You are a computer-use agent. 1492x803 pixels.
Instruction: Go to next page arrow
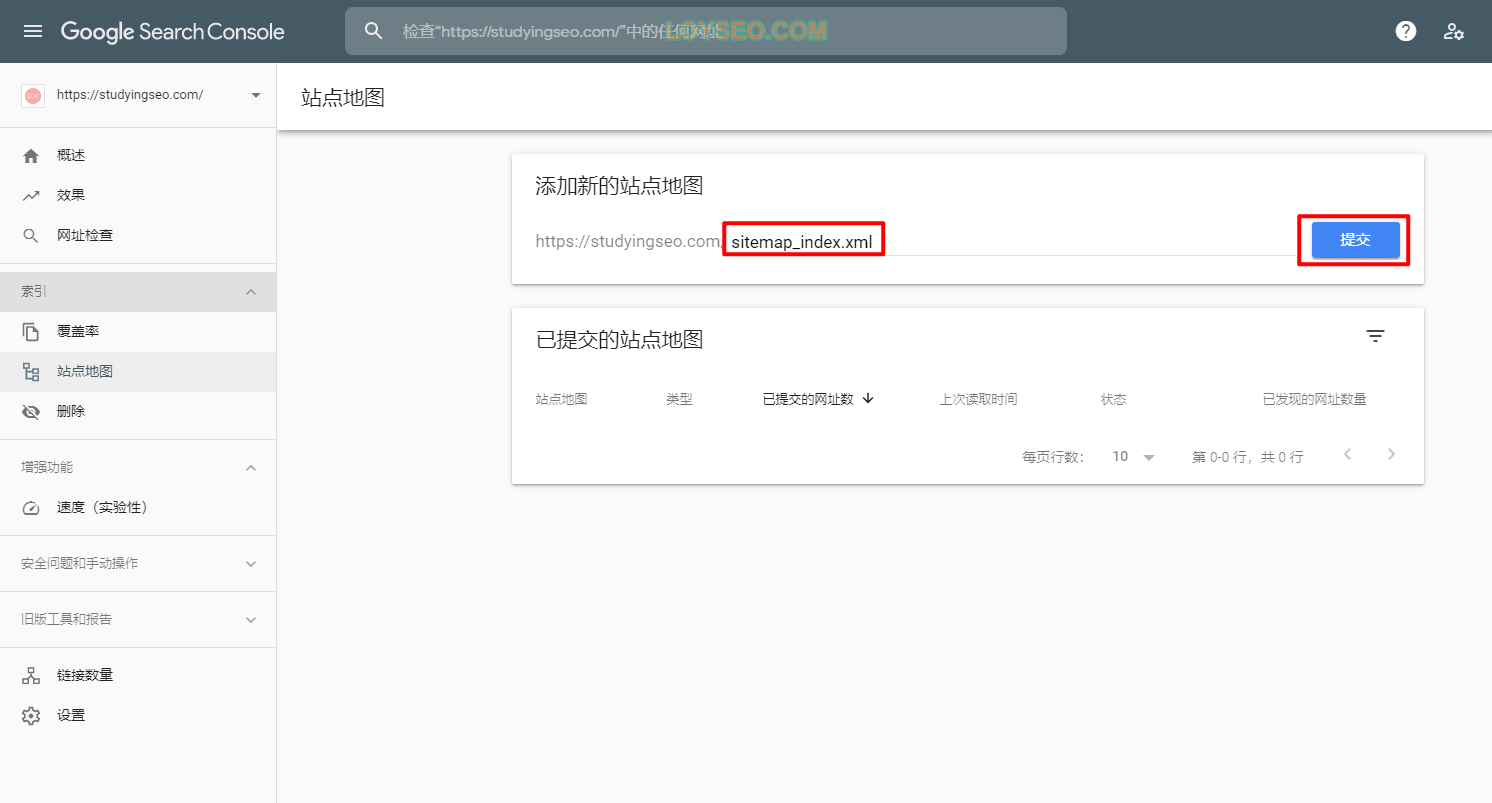tap(1391, 454)
